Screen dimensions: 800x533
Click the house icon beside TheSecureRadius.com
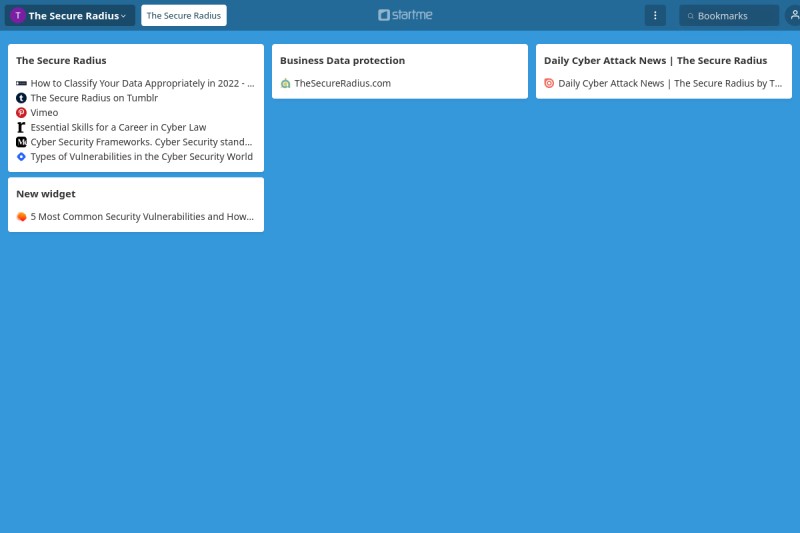click(x=285, y=83)
